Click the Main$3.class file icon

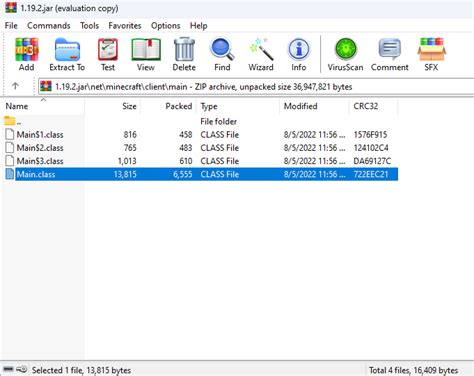10,161
